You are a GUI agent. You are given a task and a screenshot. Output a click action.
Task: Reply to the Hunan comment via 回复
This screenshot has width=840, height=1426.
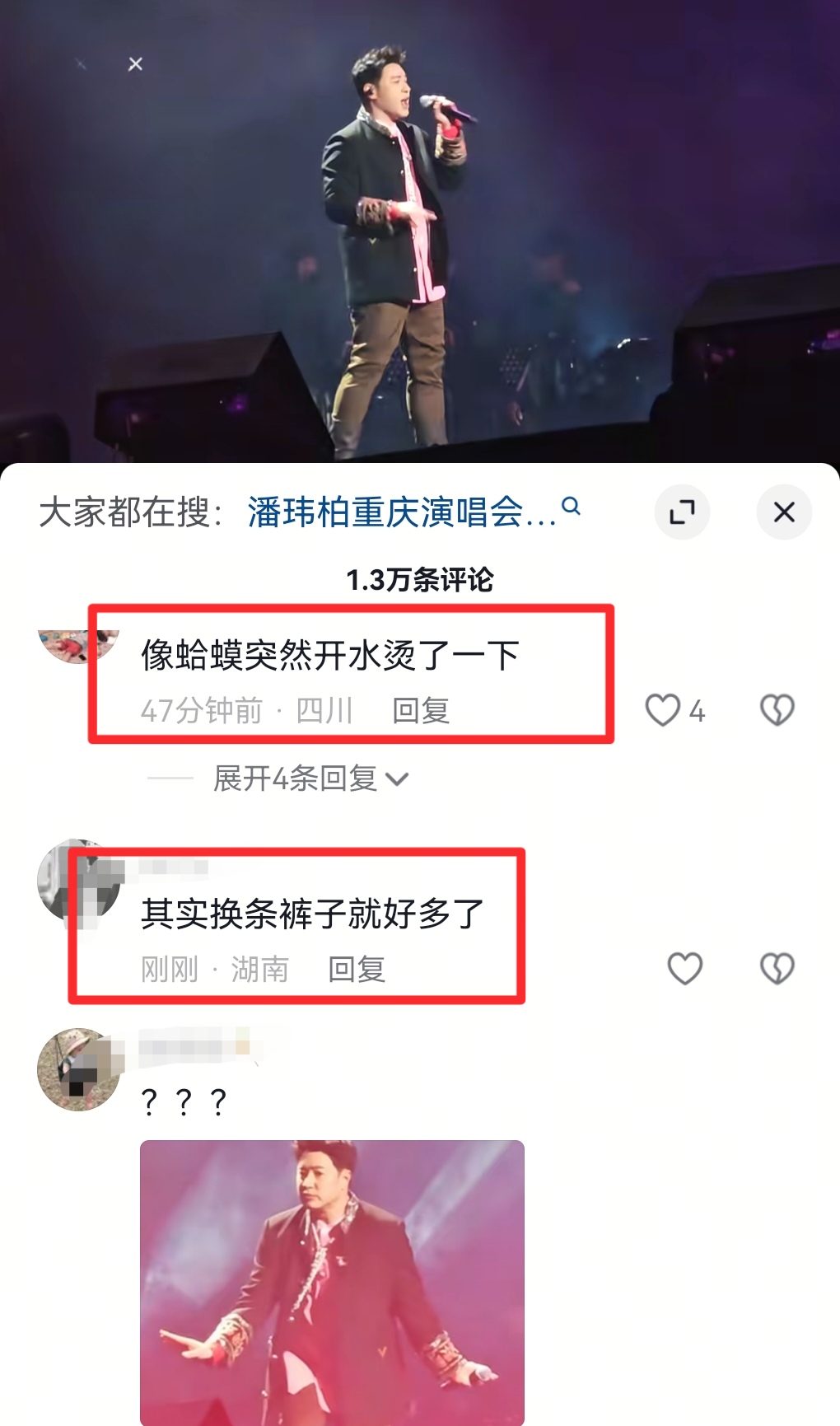[357, 969]
